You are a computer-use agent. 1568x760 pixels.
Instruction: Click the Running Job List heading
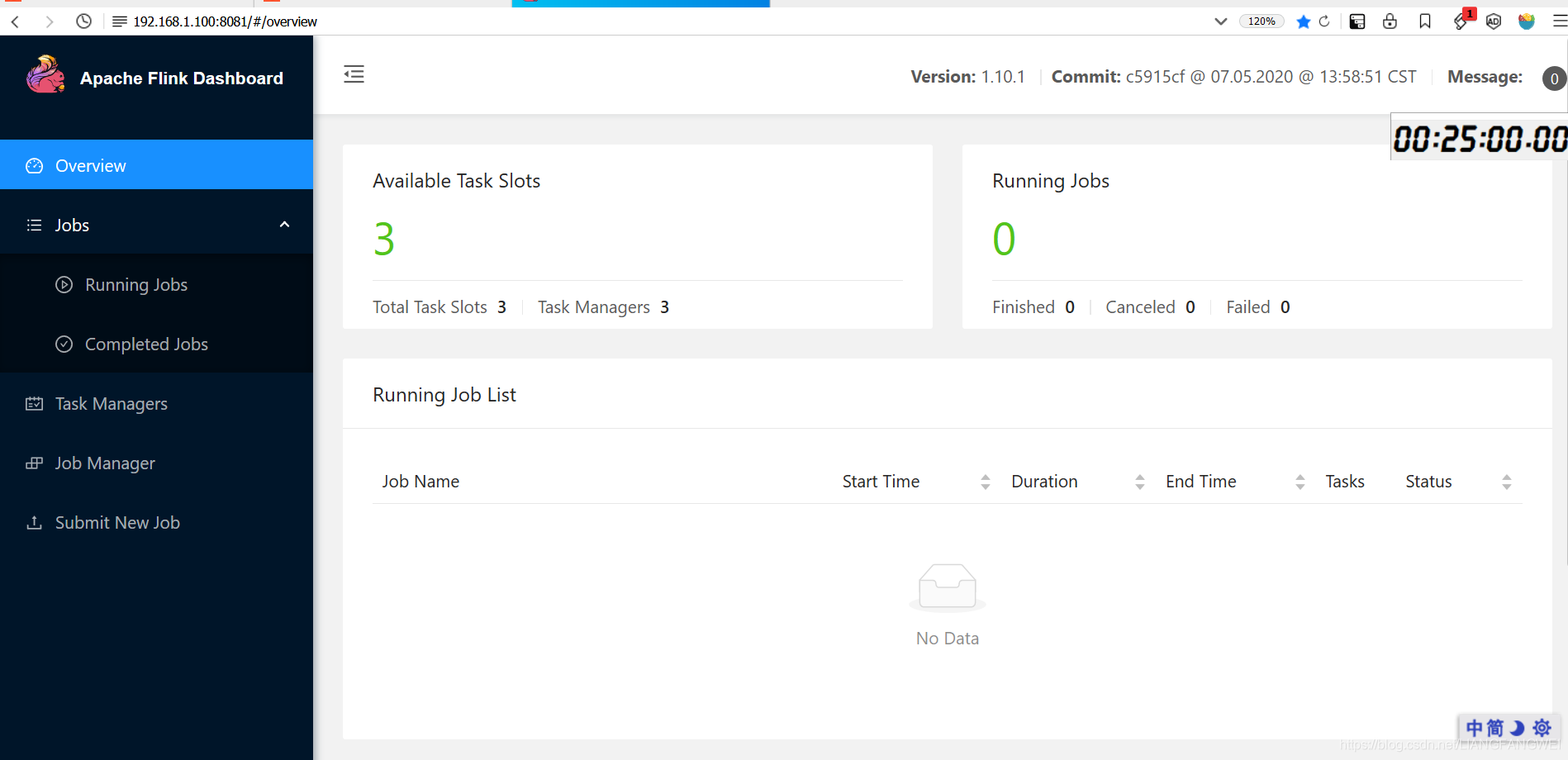[444, 395]
